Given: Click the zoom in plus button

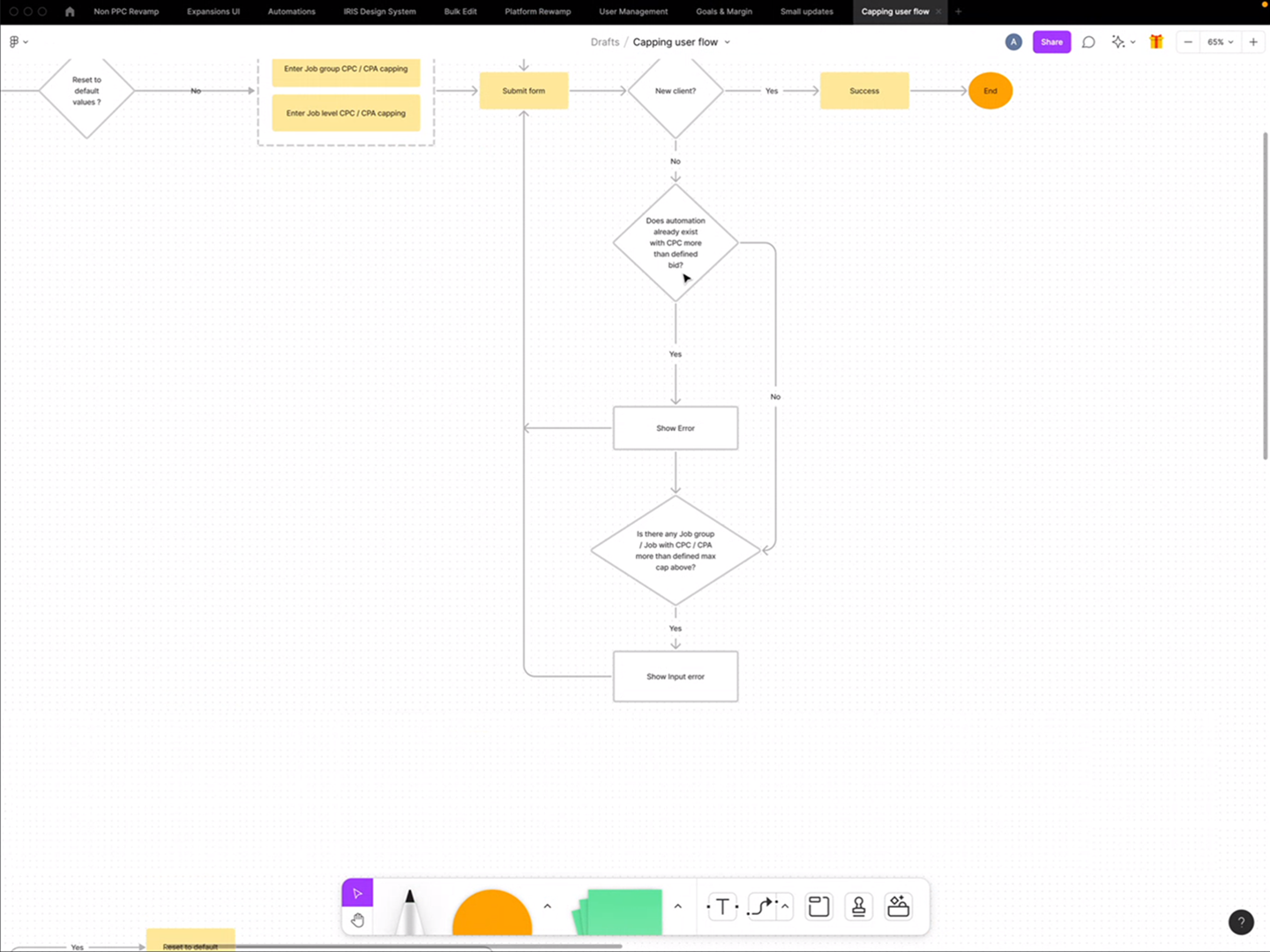Looking at the screenshot, I should pos(1253,42).
